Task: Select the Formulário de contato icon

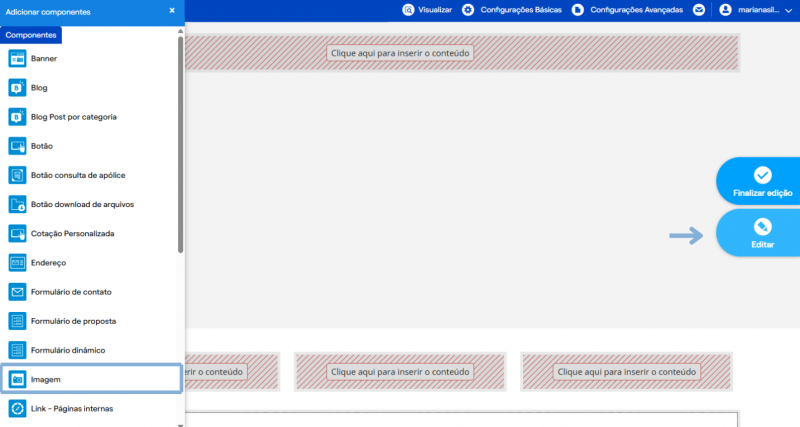Action: (x=17, y=292)
